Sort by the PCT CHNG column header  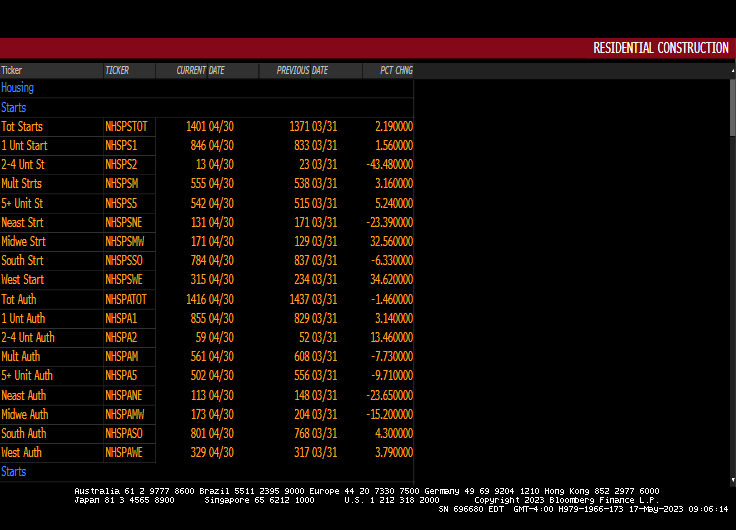click(396, 71)
